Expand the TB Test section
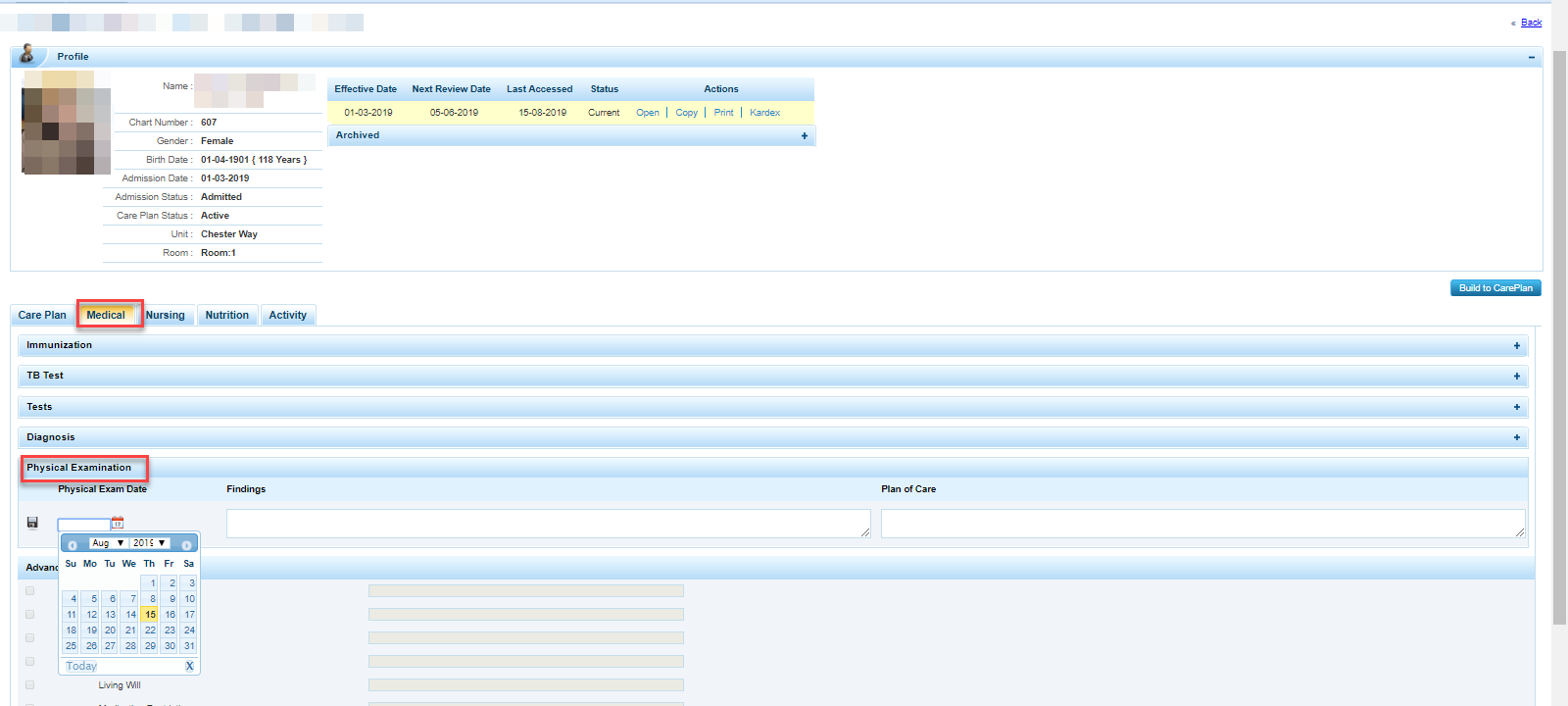1568x706 pixels. pyautogui.click(x=1516, y=376)
